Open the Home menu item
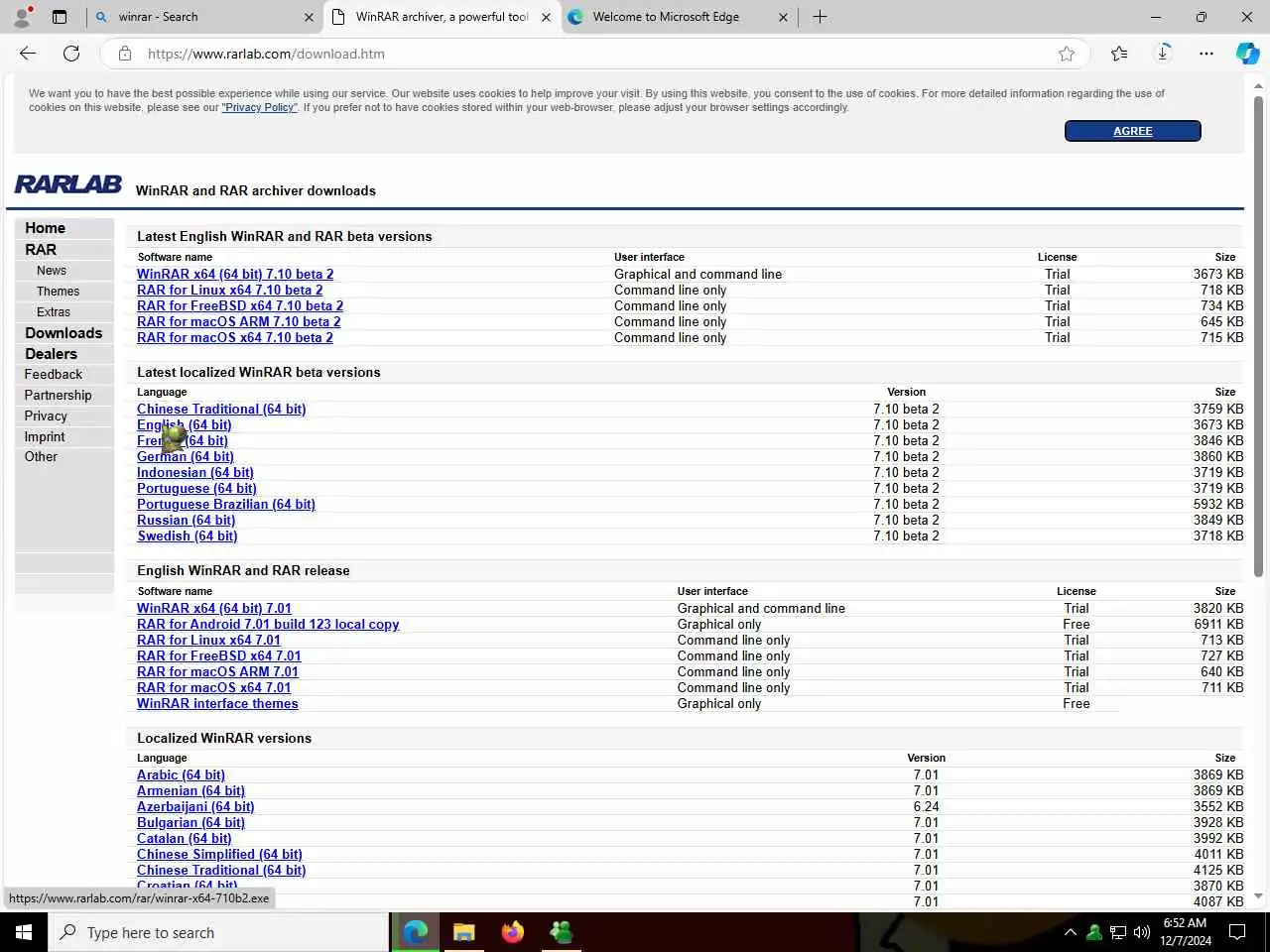Viewport: 1270px width, 952px height. (x=45, y=228)
